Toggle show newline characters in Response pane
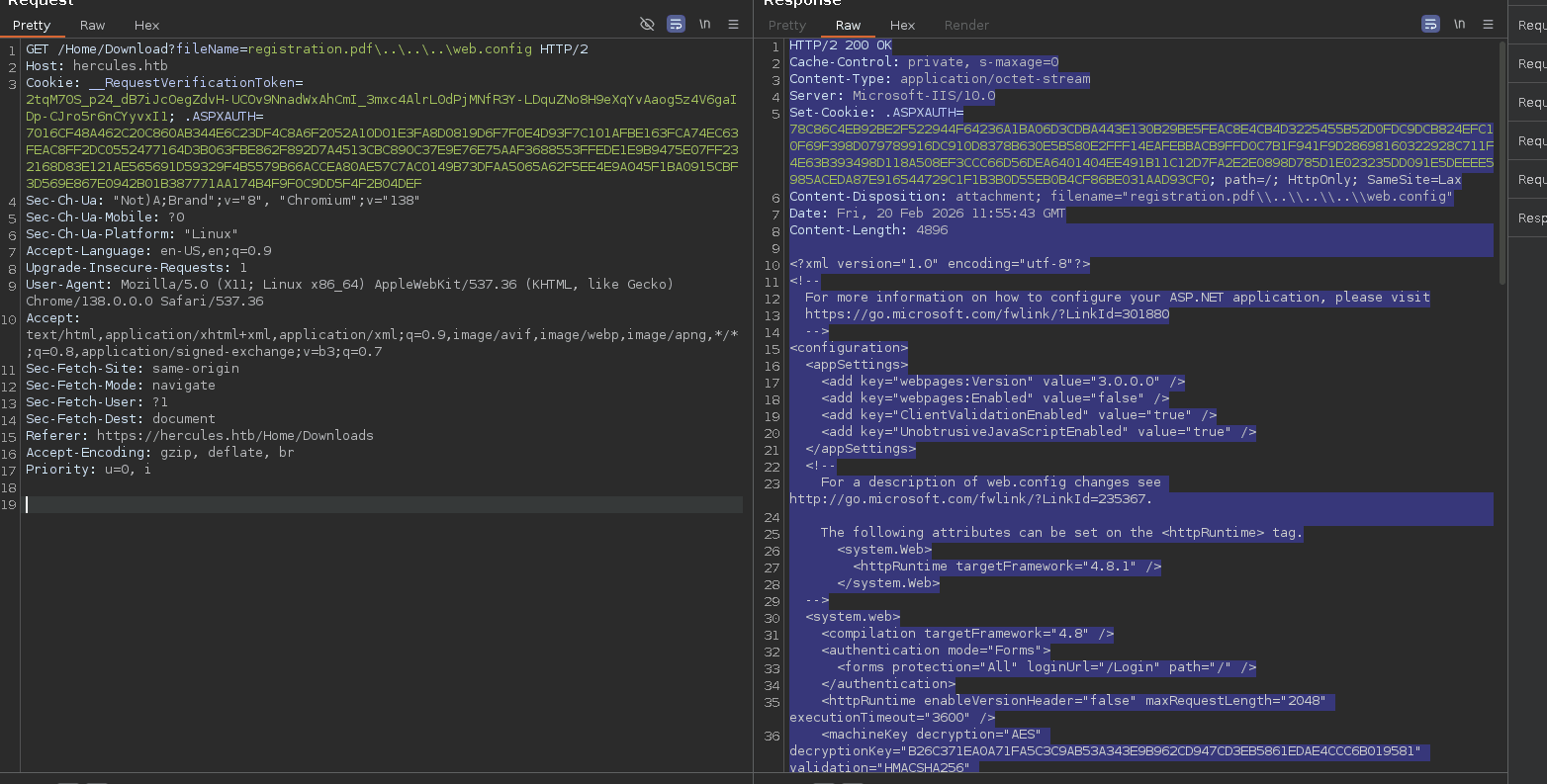Screen dimensions: 1547x784 click(x=1459, y=24)
